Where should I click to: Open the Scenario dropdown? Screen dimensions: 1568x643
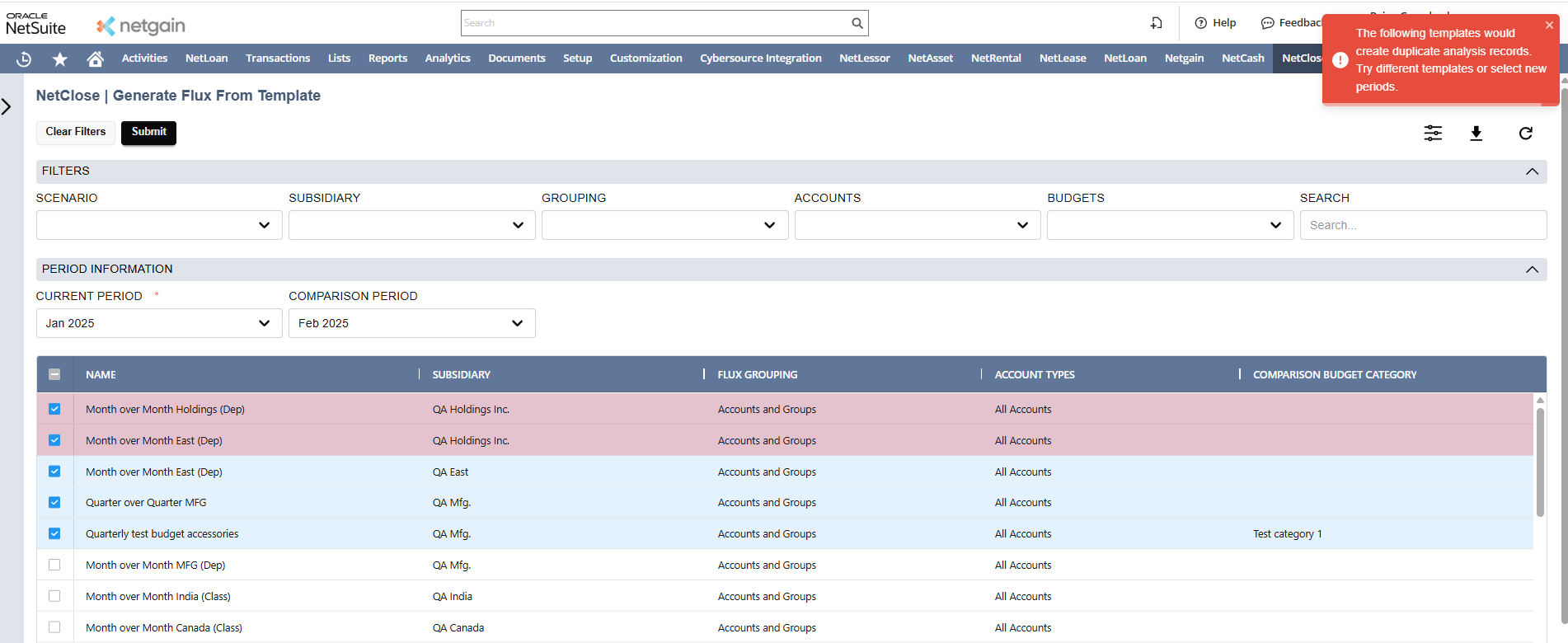(x=159, y=225)
